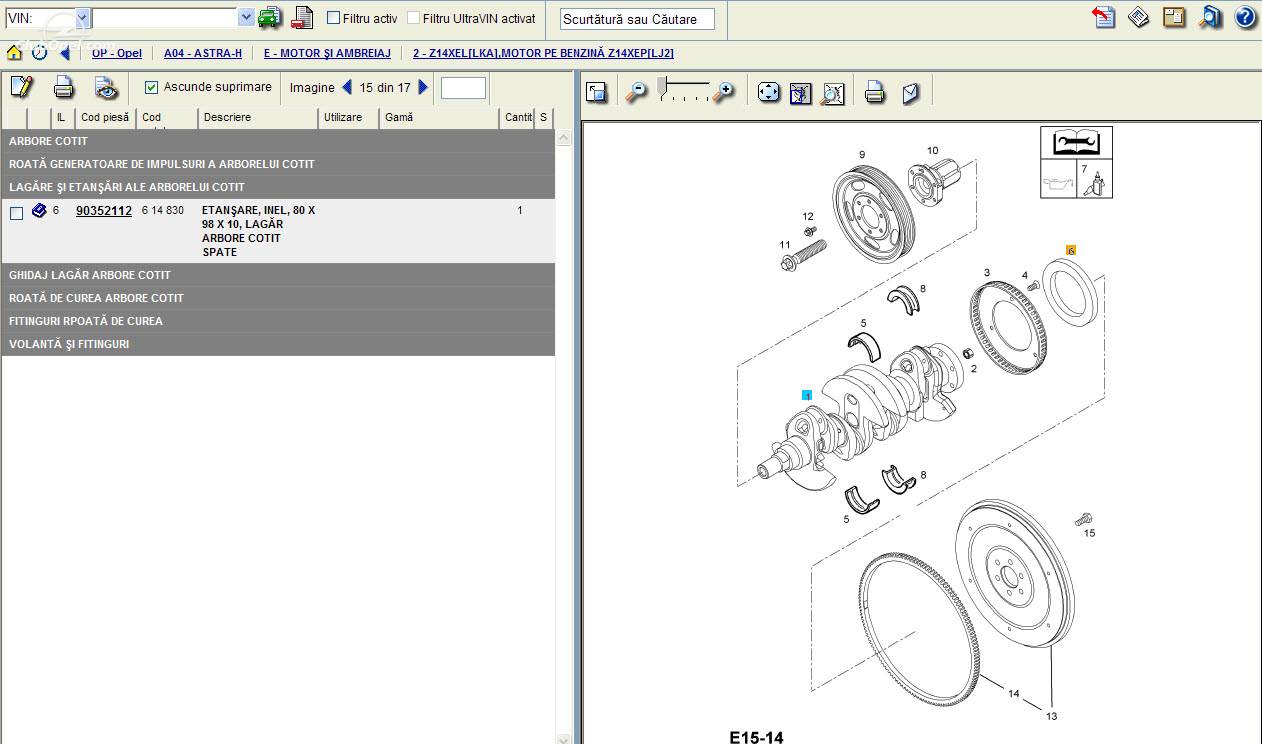Open E - MOTOR ŞI AMBREIAJ breadcrumb
Screen dimensions: 1262x744
tap(327, 53)
